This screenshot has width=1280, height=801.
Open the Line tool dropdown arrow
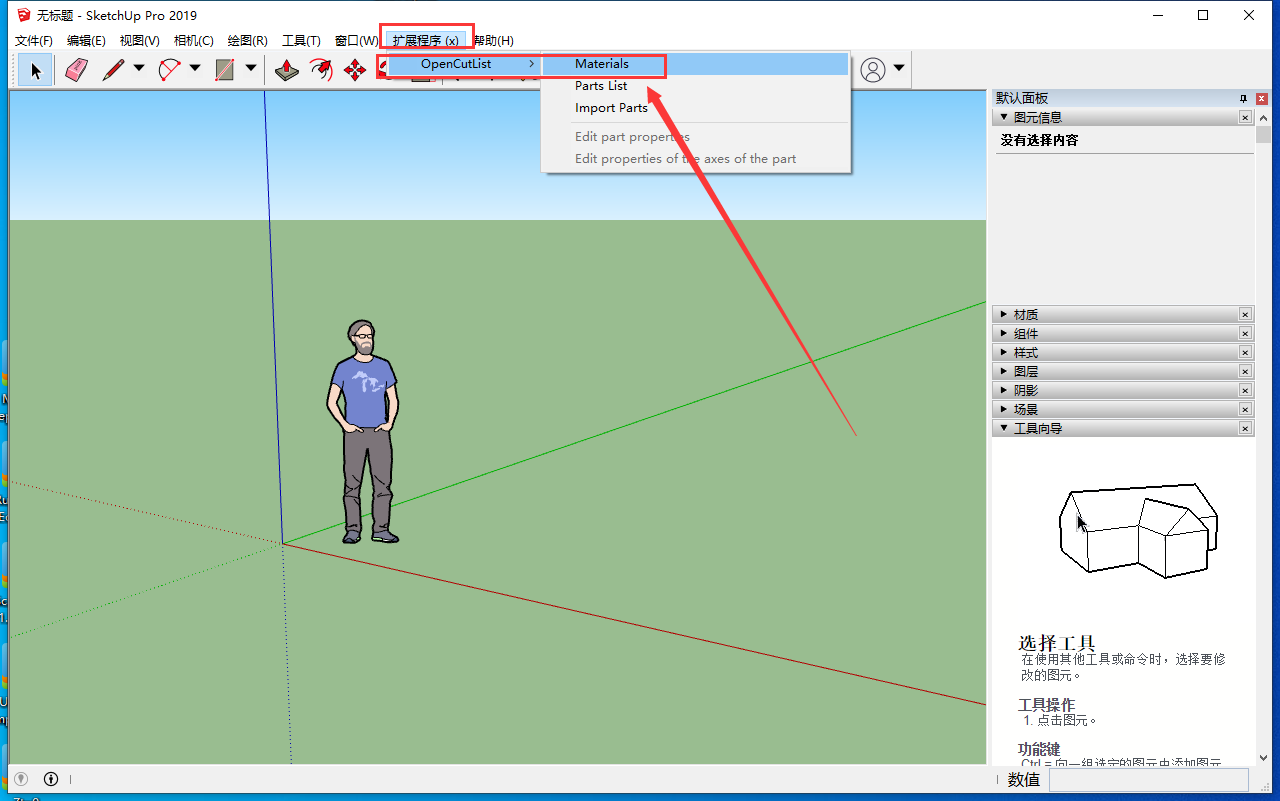click(139, 69)
